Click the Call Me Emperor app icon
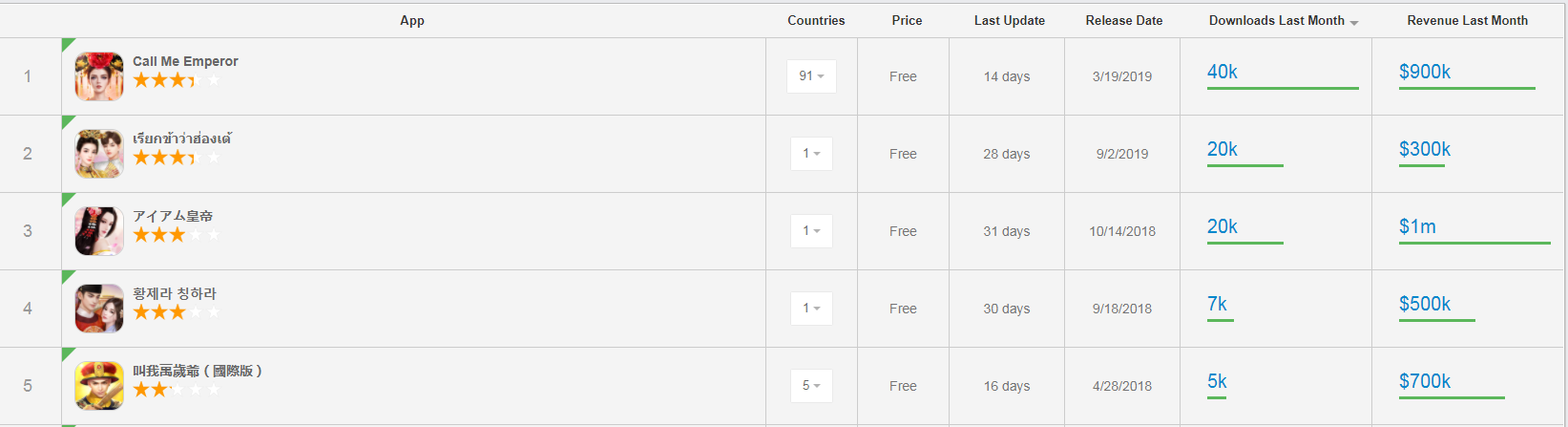This screenshot has height=427, width=1568. 99,76
